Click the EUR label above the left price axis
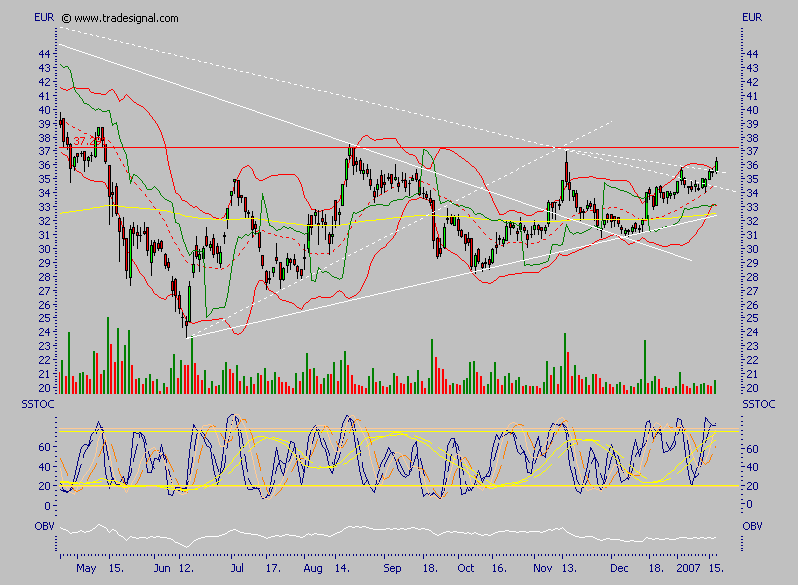798x585 pixels. [x=44, y=17]
